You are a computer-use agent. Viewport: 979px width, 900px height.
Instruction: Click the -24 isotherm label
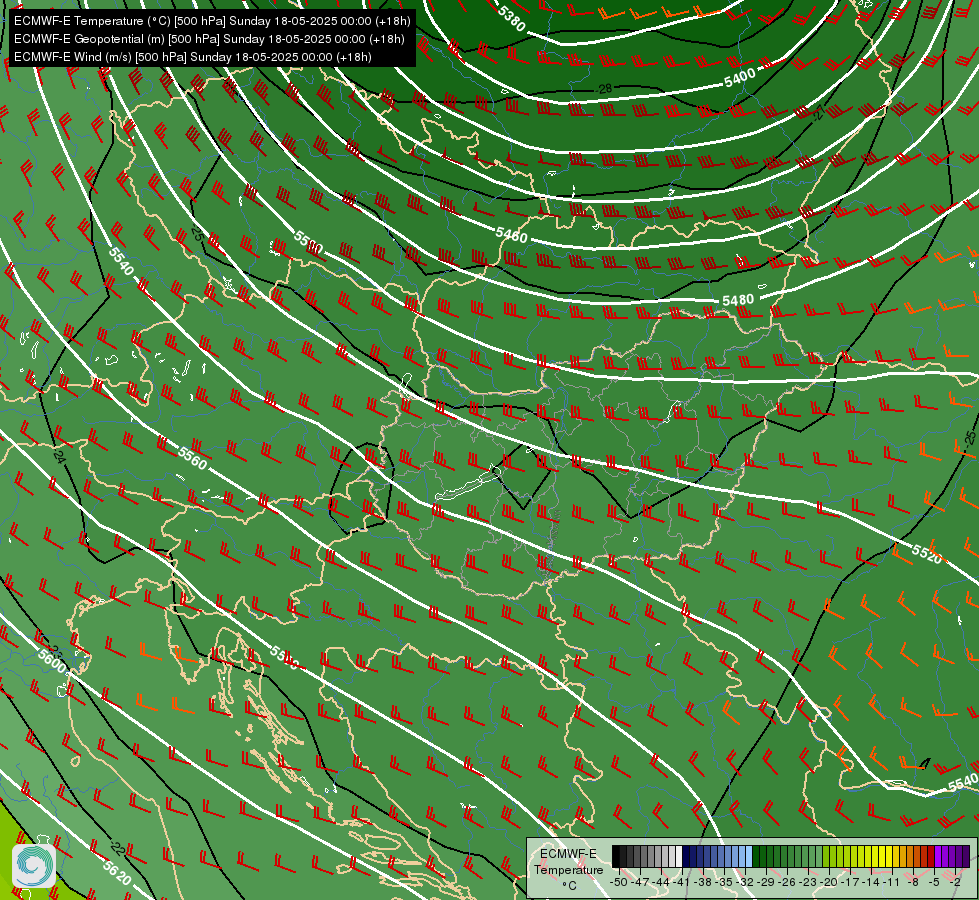[59, 457]
